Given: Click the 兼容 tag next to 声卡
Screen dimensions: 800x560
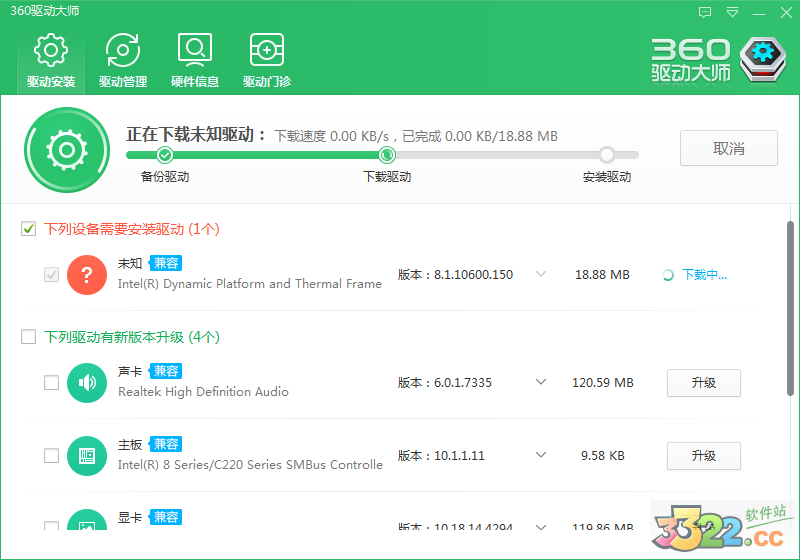Looking at the screenshot, I should [x=166, y=371].
